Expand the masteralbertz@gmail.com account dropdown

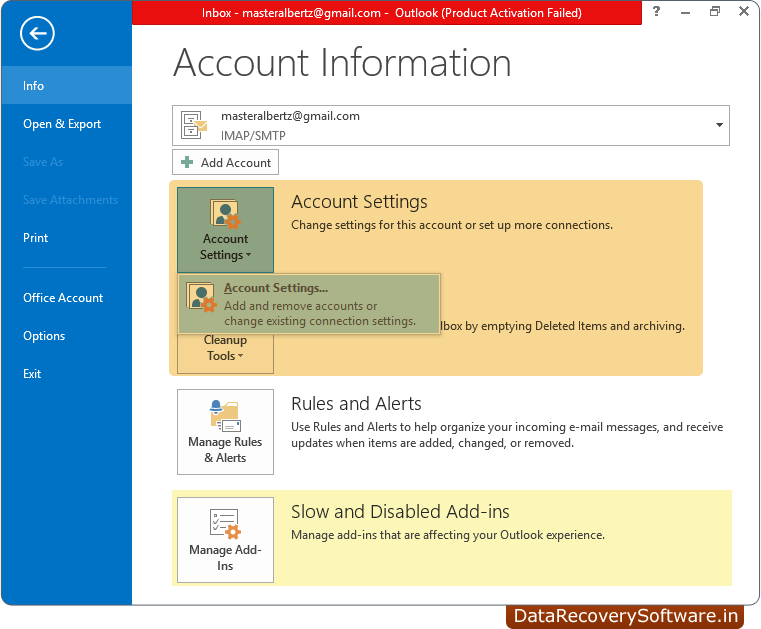coord(450,125)
